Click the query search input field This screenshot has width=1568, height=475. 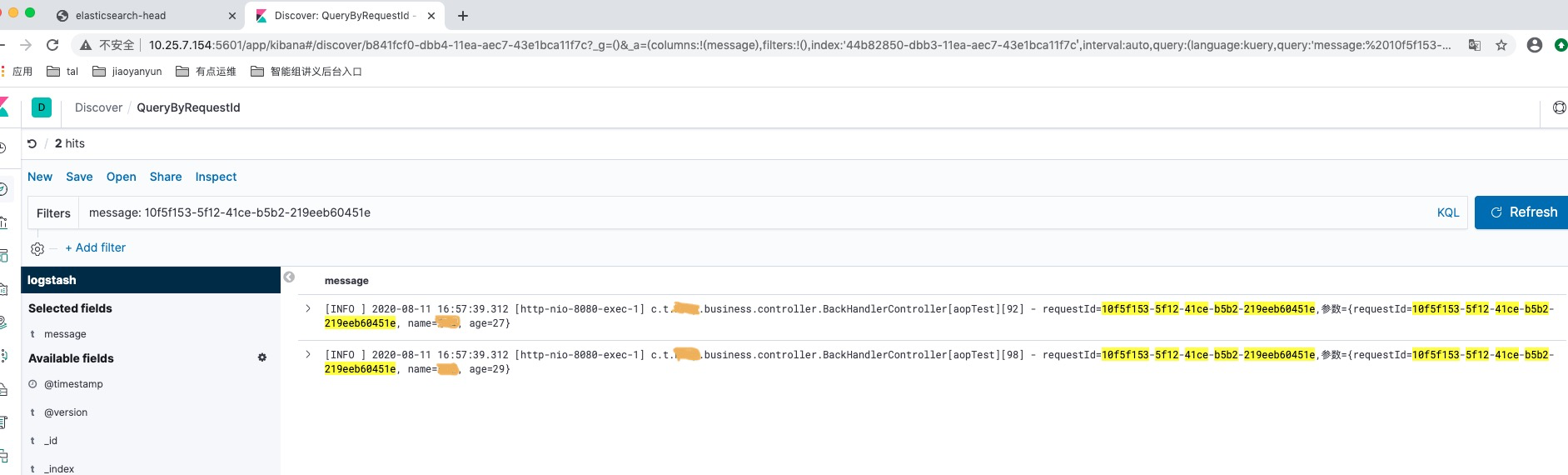coord(749,212)
